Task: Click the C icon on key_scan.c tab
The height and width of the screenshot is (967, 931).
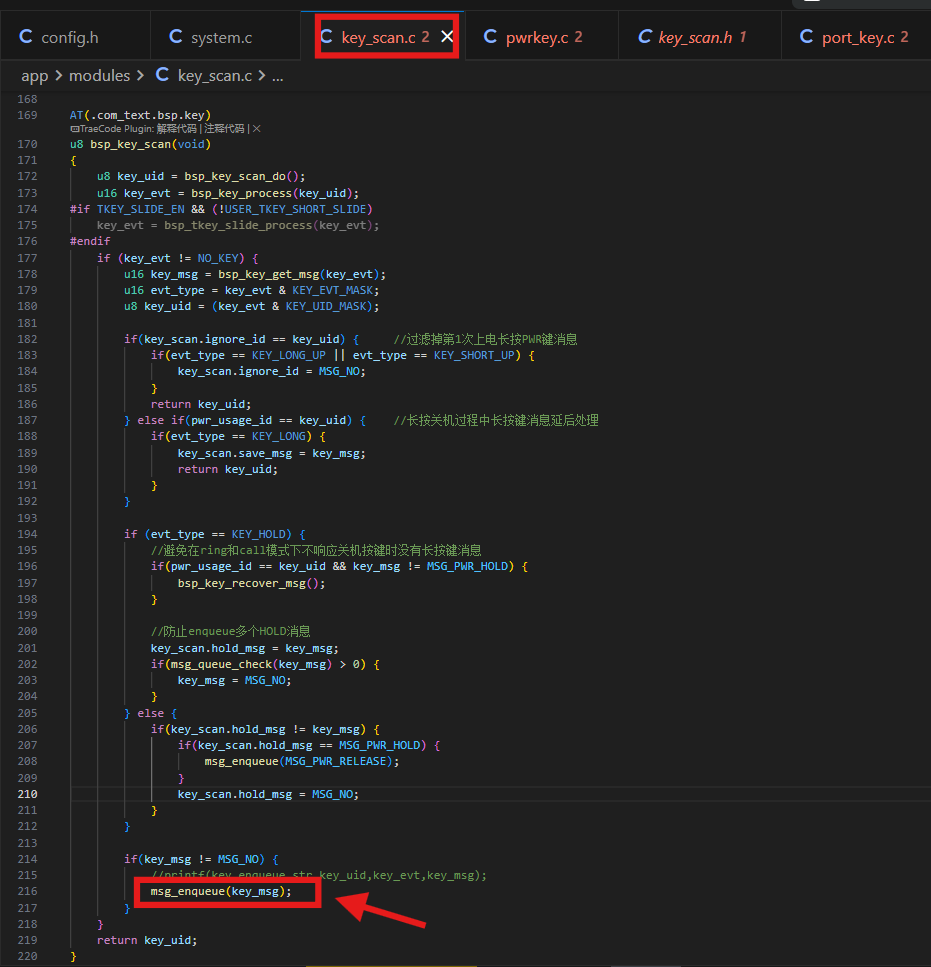Action: click(327, 37)
